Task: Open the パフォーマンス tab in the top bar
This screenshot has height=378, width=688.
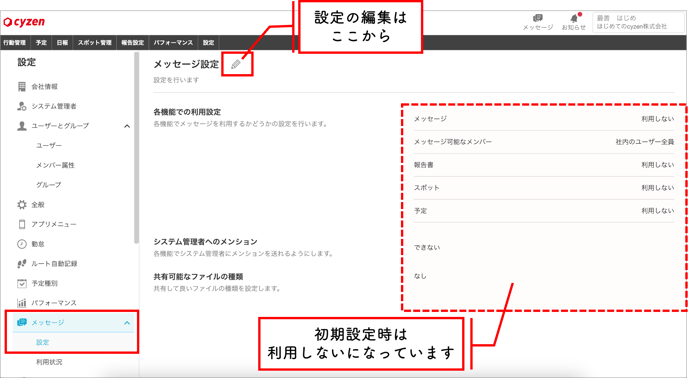Action: (173, 43)
